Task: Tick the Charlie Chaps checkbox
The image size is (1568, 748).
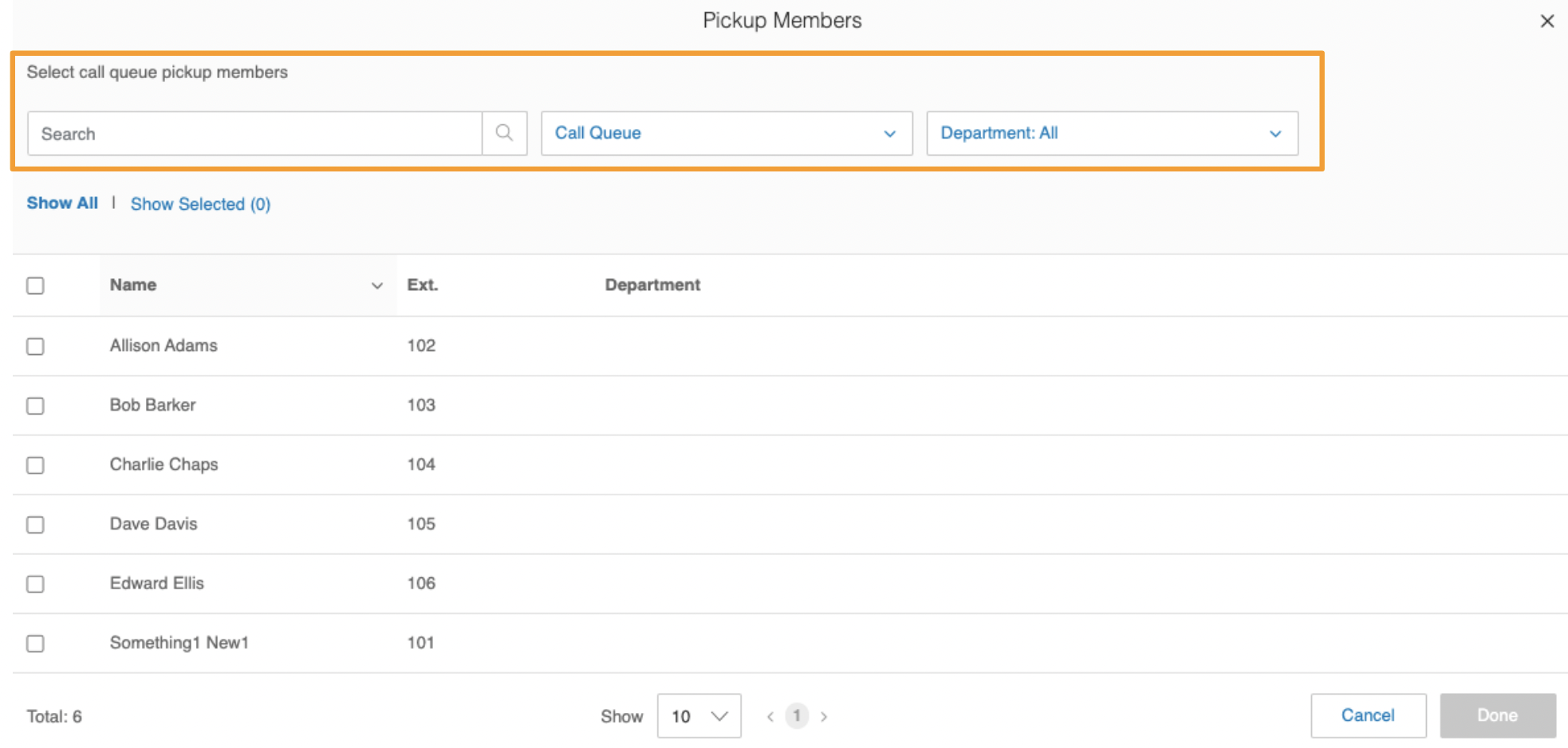Action: [35, 465]
